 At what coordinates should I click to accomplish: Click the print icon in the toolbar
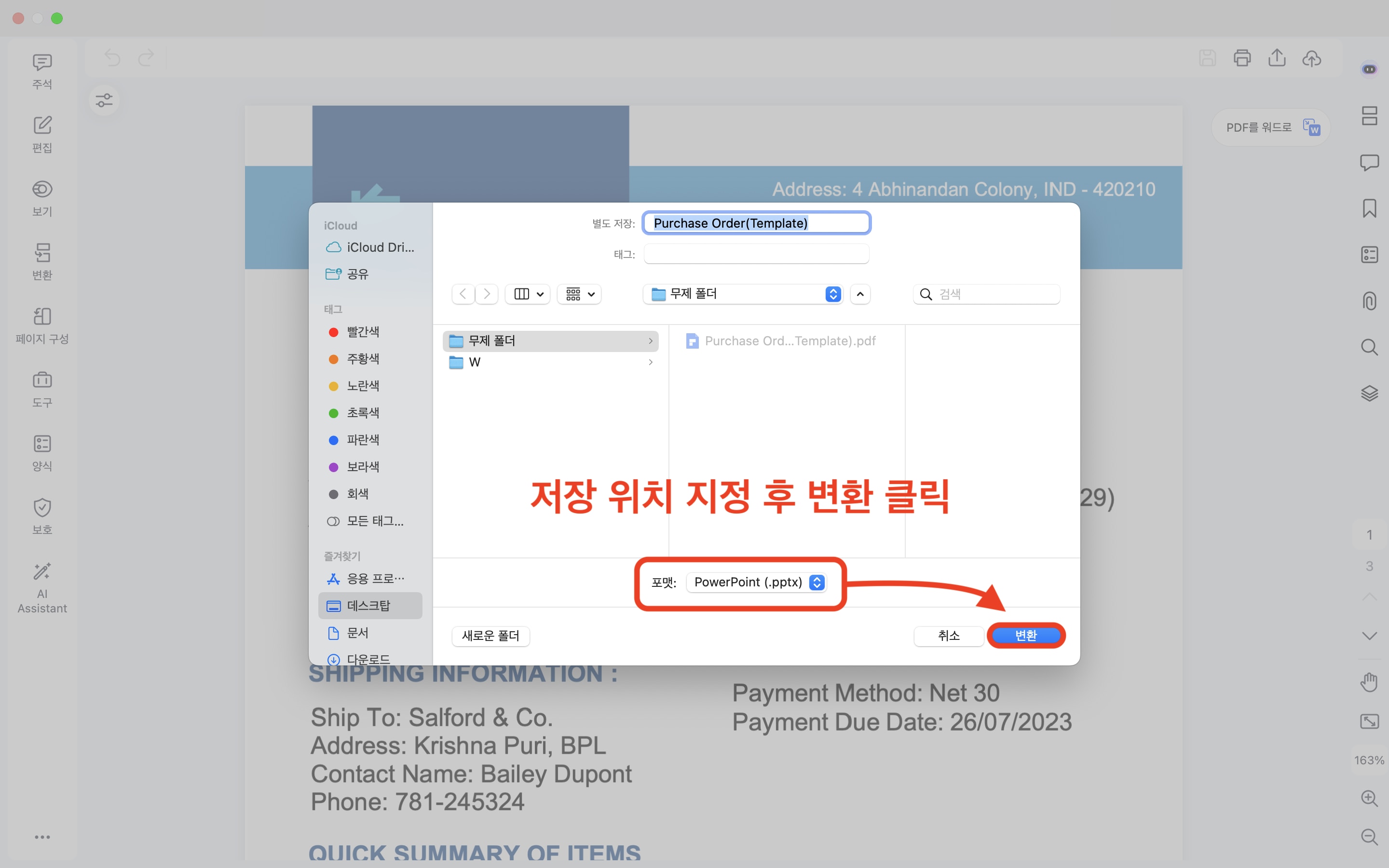pos(1242,58)
